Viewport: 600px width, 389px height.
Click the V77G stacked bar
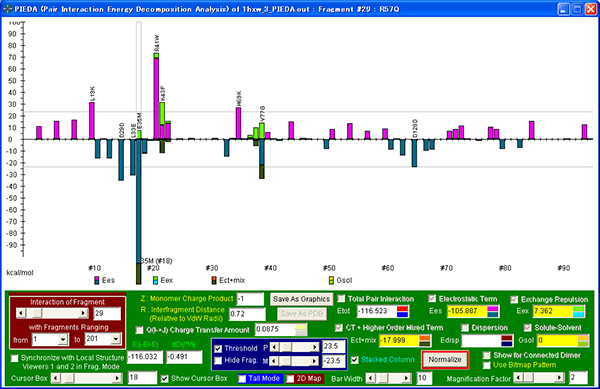262,151
